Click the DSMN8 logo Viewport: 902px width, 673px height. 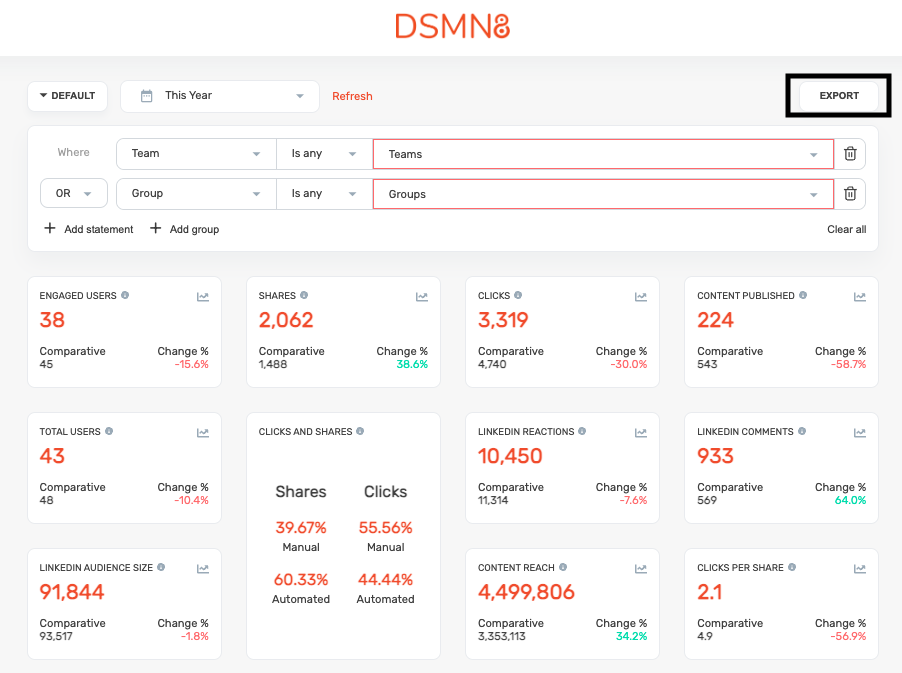[x=452, y=26]
